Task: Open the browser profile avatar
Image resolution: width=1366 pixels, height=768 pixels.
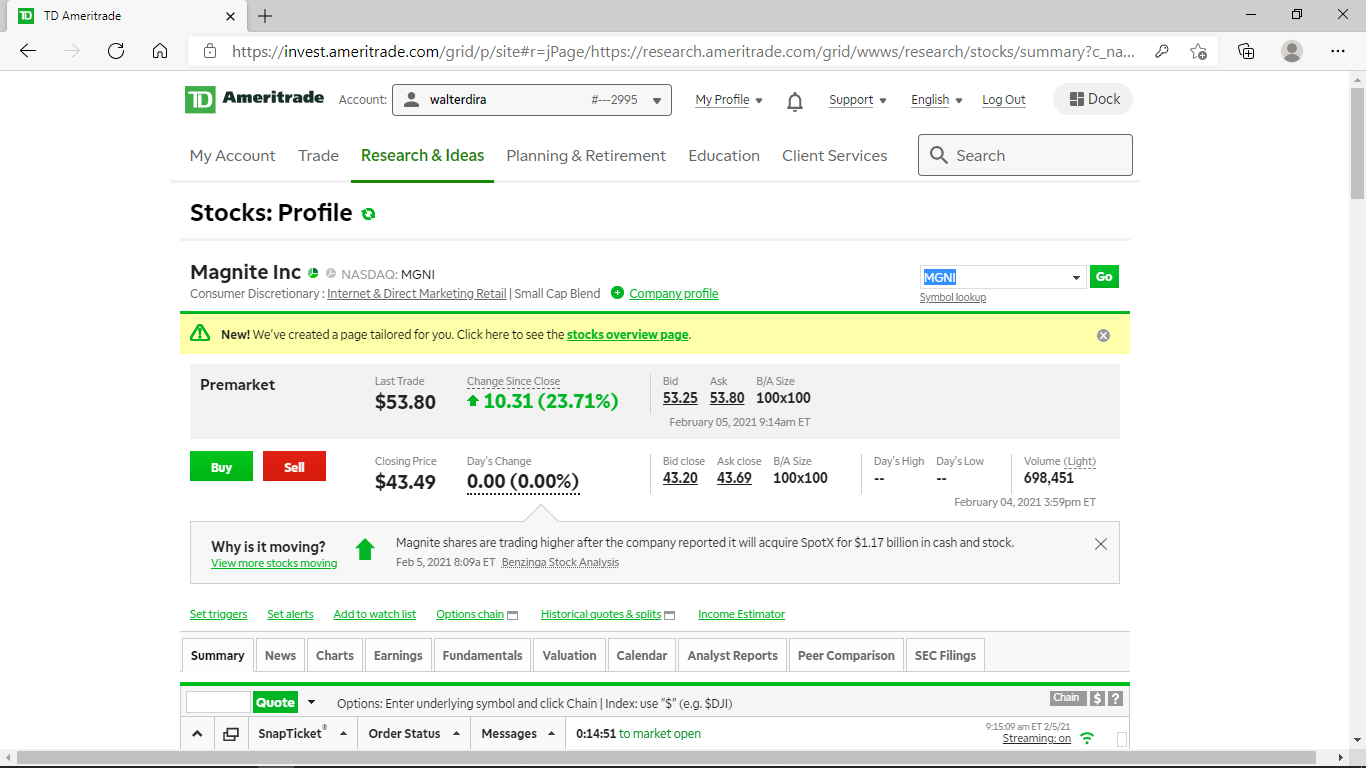Action: [1292, 51]
